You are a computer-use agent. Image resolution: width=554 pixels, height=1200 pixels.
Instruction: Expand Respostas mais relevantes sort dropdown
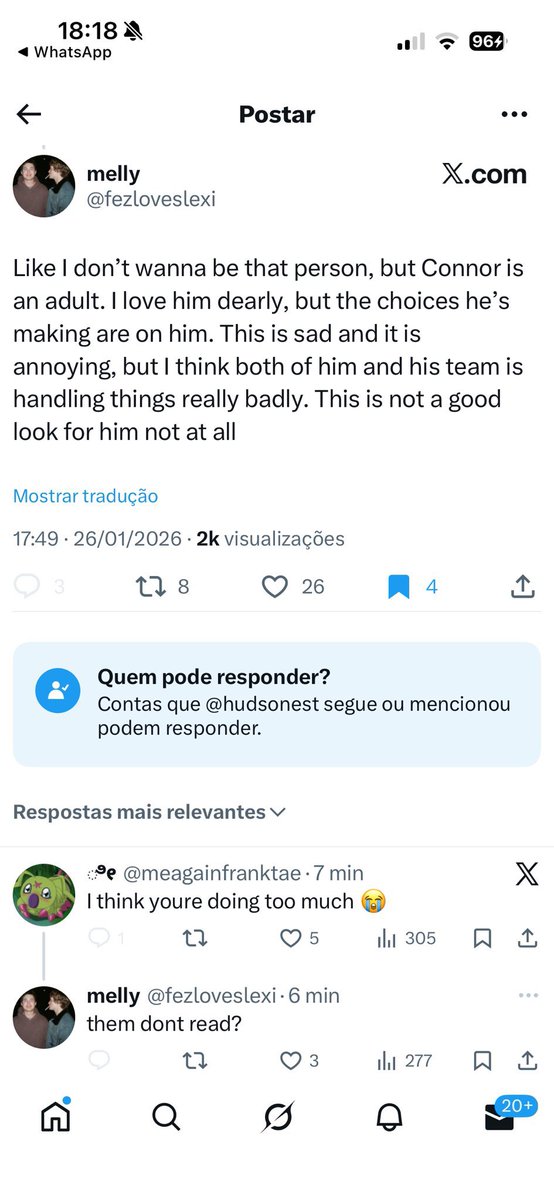pos(149,812)
